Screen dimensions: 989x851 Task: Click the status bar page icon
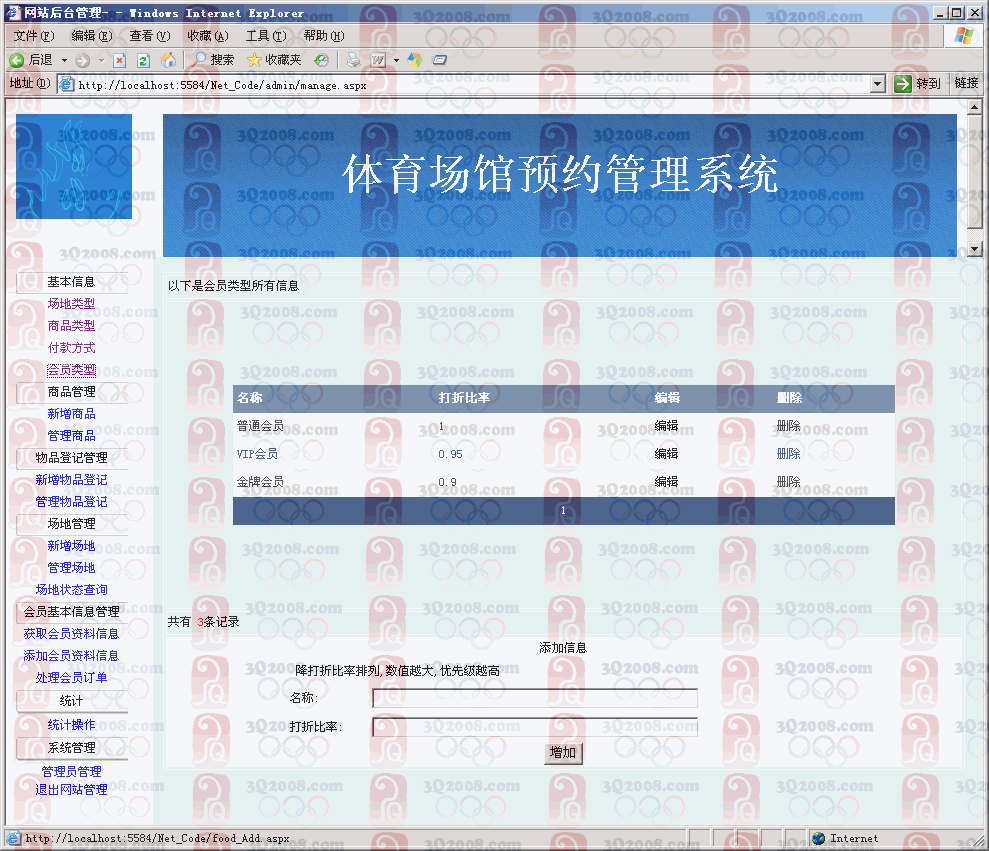click(13, 838)
